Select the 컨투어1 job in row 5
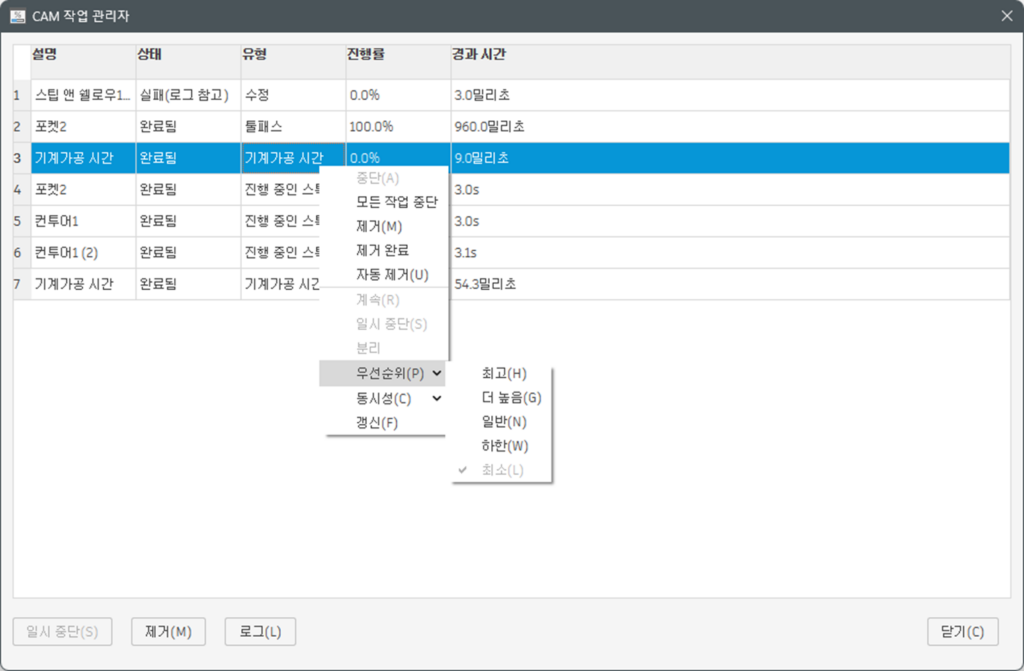The height and width of the screenshot is (671, 1024). (x=83, y=221)
